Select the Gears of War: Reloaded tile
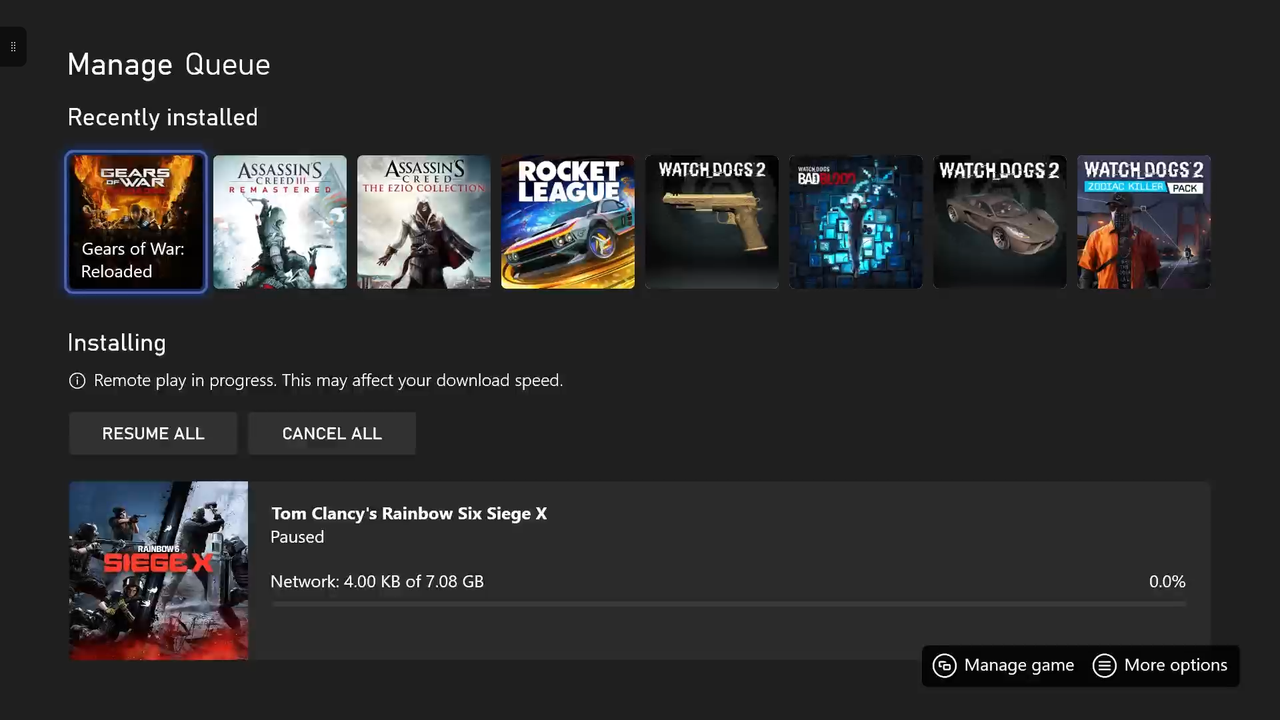 (136, 222)
